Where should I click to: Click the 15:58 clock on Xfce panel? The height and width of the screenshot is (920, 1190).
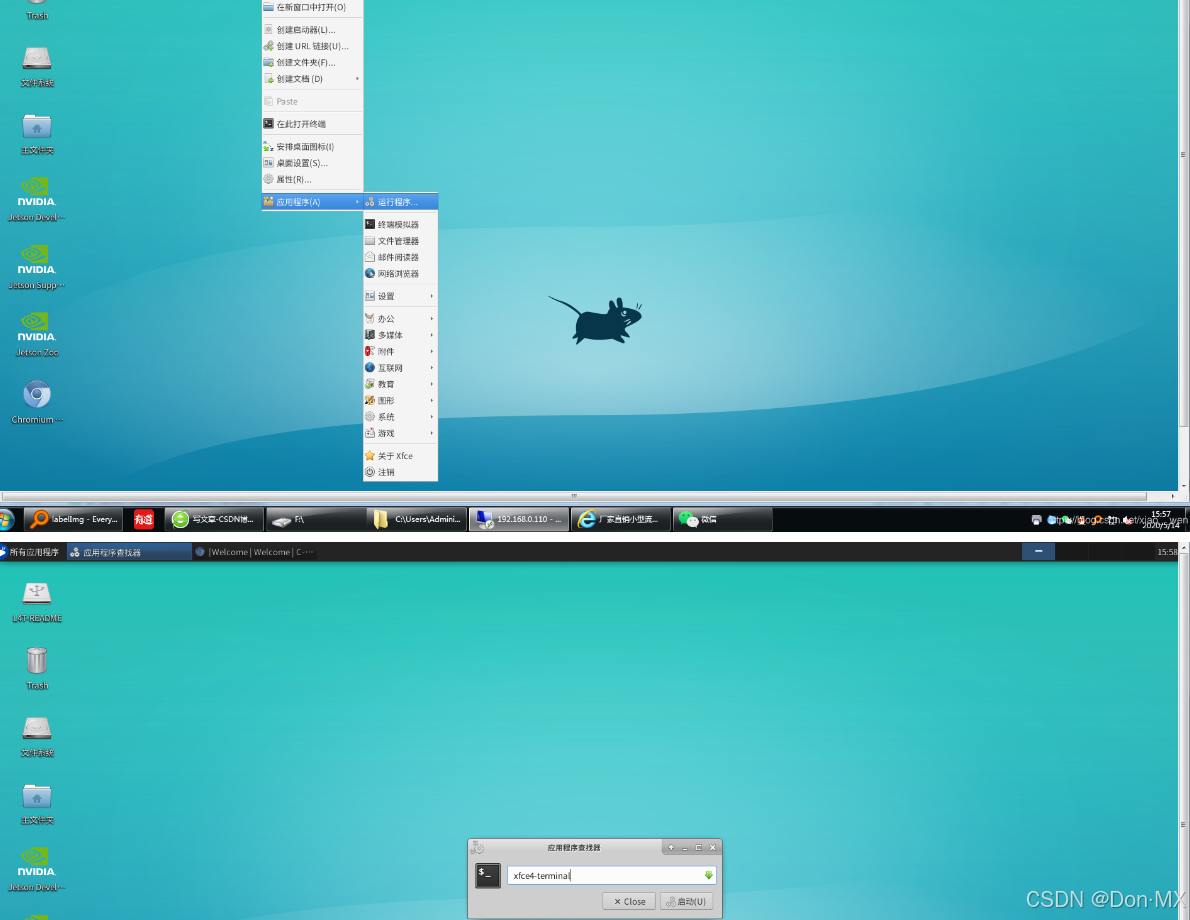click(x=1167, y=552)
